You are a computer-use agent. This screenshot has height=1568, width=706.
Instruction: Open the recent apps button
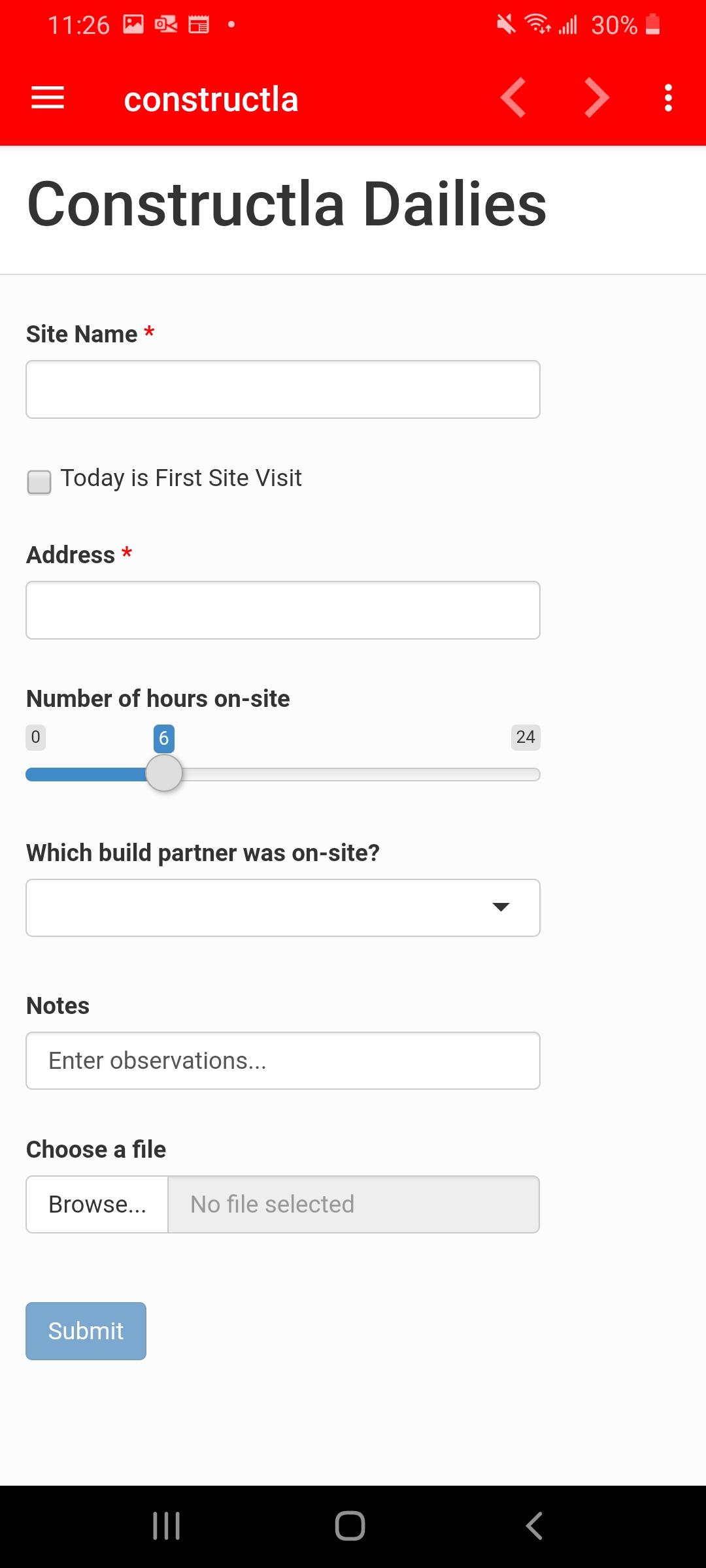point(166,1526)
